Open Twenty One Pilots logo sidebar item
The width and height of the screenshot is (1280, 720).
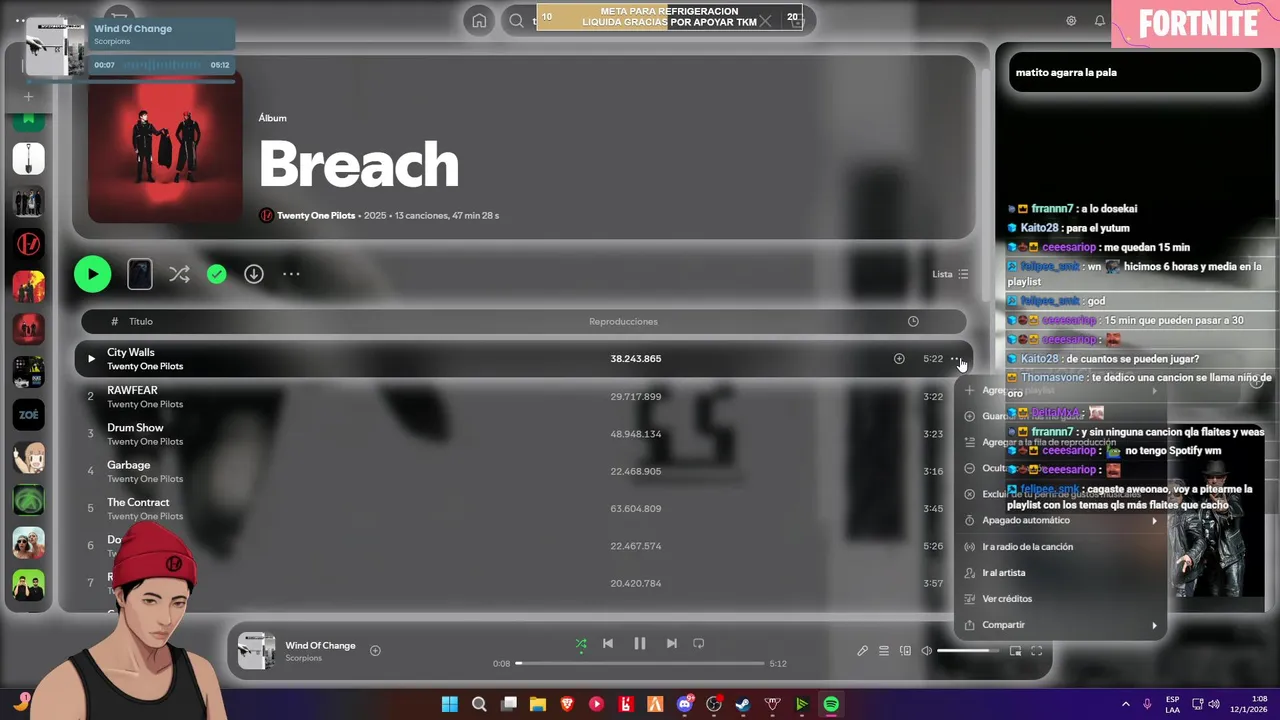tap(28, 243)
